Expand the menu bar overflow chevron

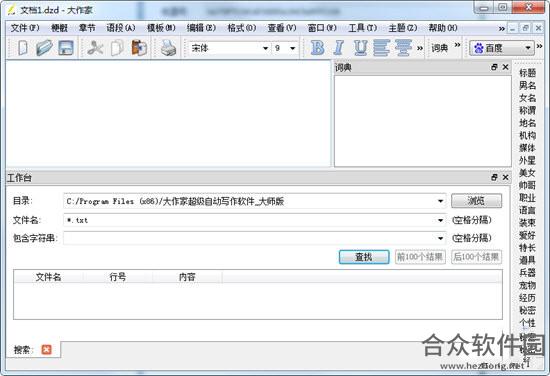502,28
